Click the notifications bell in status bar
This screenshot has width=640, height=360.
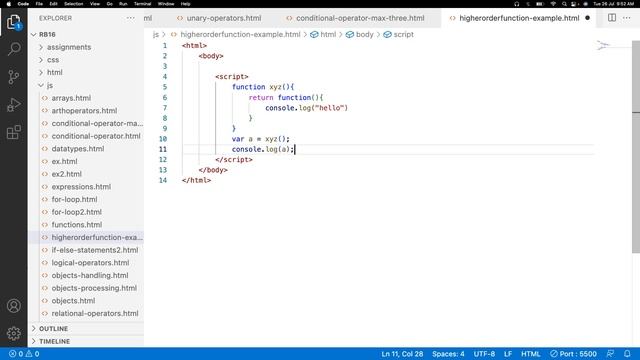[x=627, y=354]
